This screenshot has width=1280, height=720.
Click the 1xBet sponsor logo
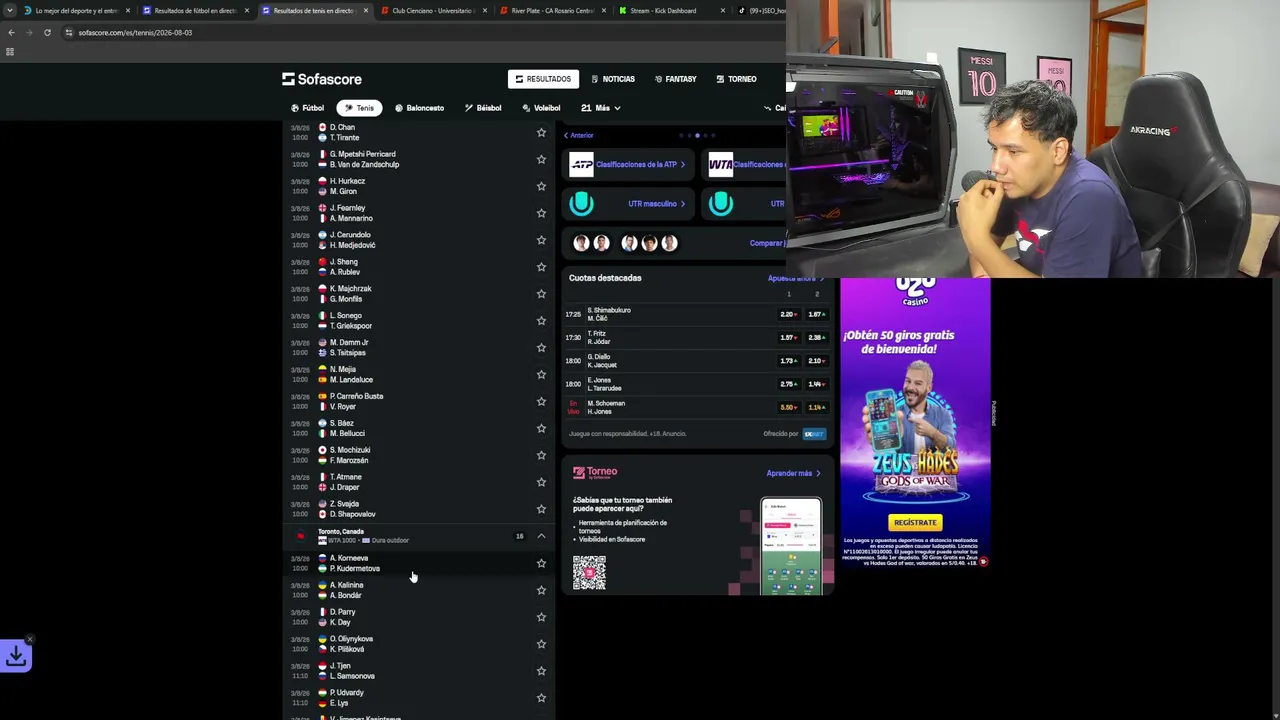tap(814, 434)
